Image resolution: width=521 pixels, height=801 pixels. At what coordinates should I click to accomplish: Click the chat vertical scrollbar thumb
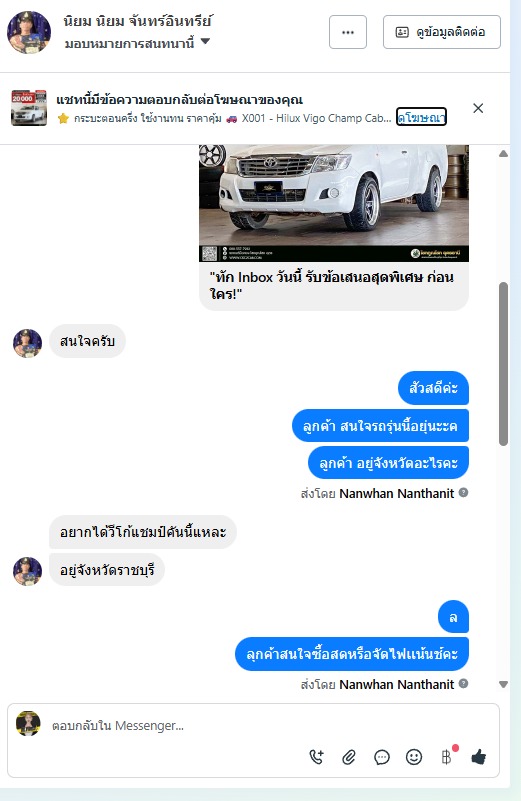coord(503,364)
